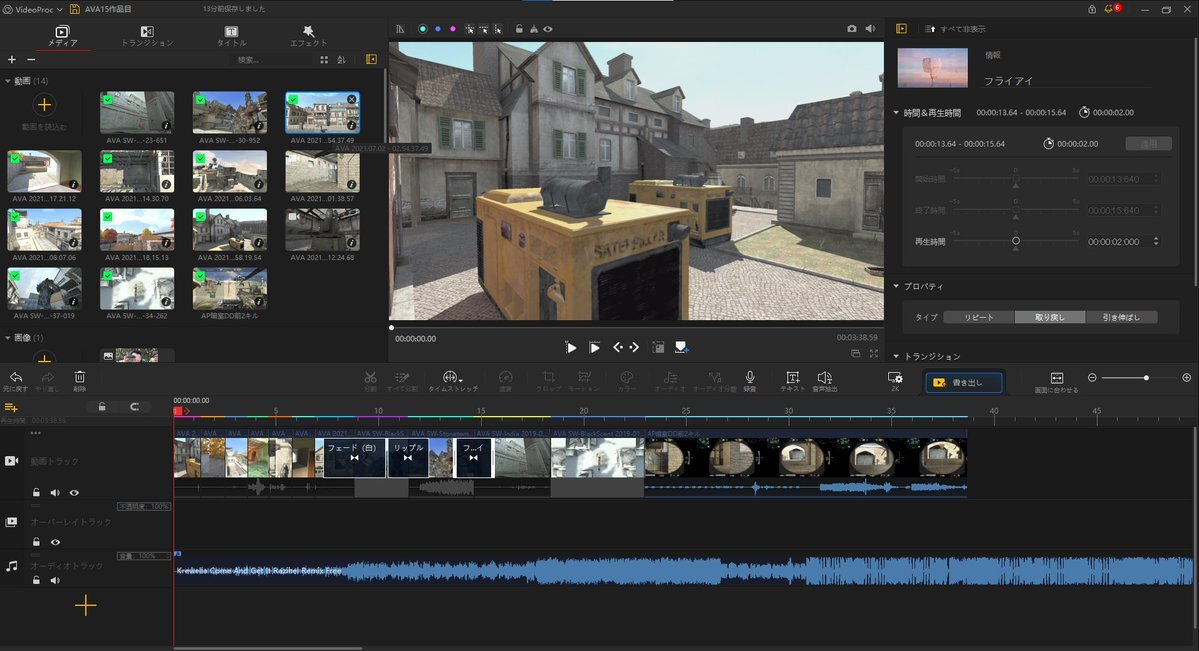Undo with the 元に戻す button
The width and height of the screenshot is (1199, 651).
[x=15, y=380]
